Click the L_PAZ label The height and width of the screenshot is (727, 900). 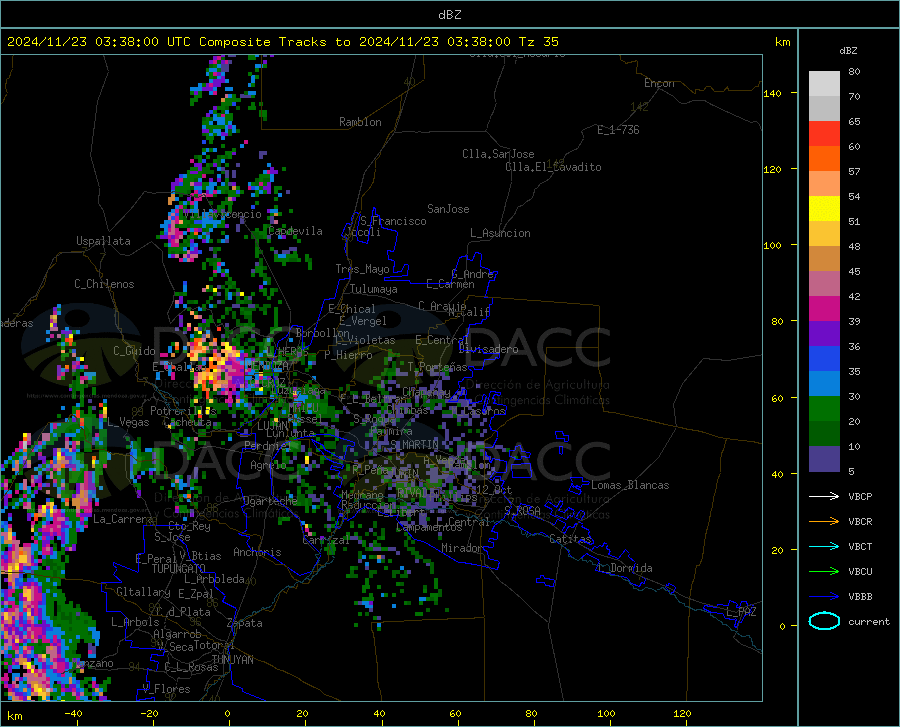741,612
